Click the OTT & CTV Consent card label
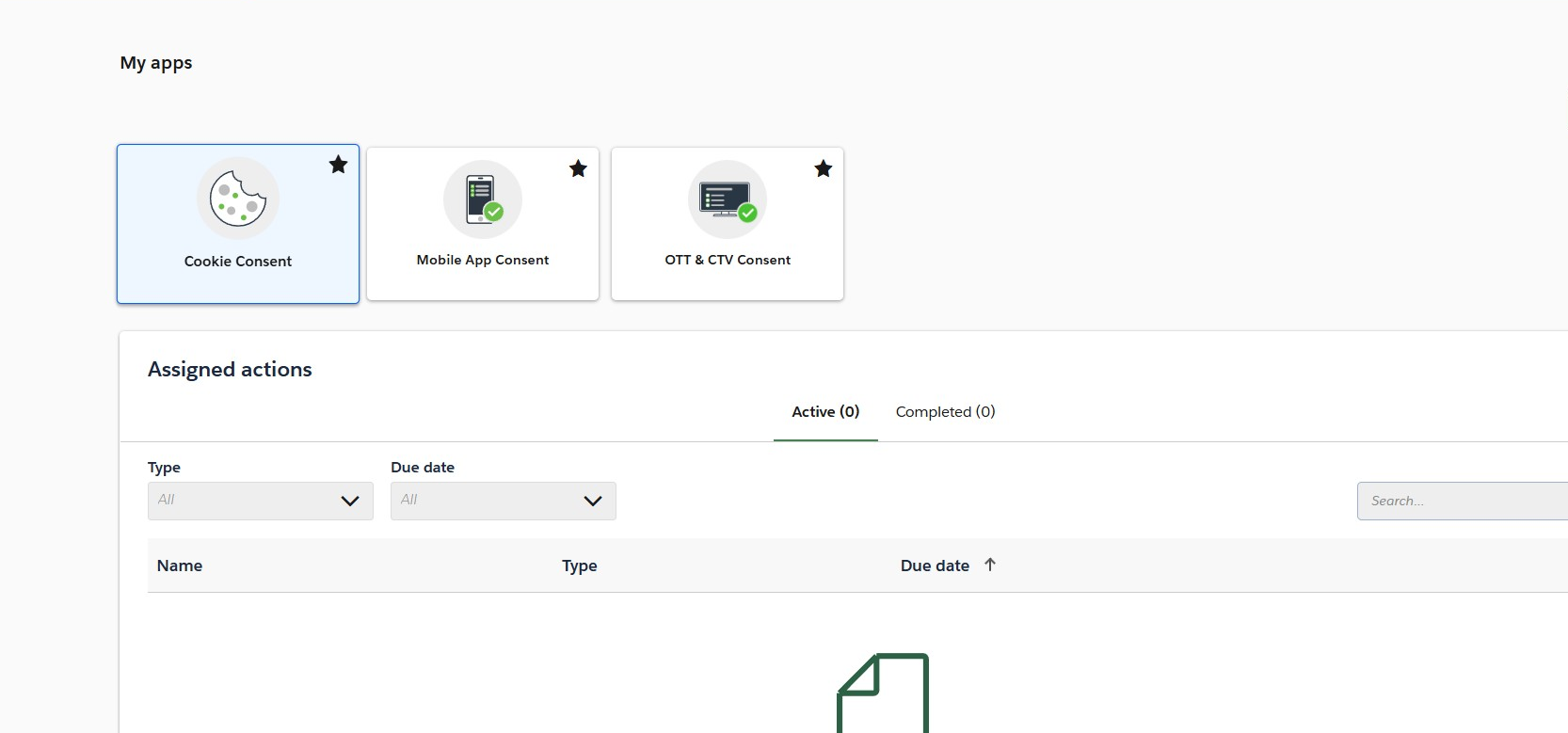The height and width of the screenshot is (733, 1568). [728, 260]
